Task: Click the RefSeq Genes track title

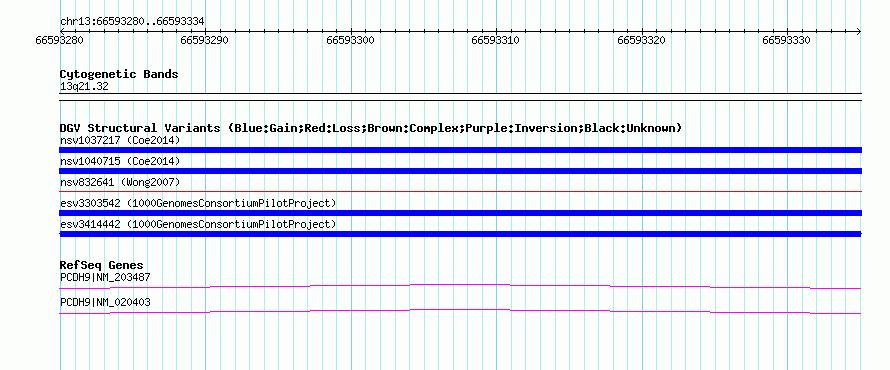Action: pyautogui.click(x=102, y=266)
